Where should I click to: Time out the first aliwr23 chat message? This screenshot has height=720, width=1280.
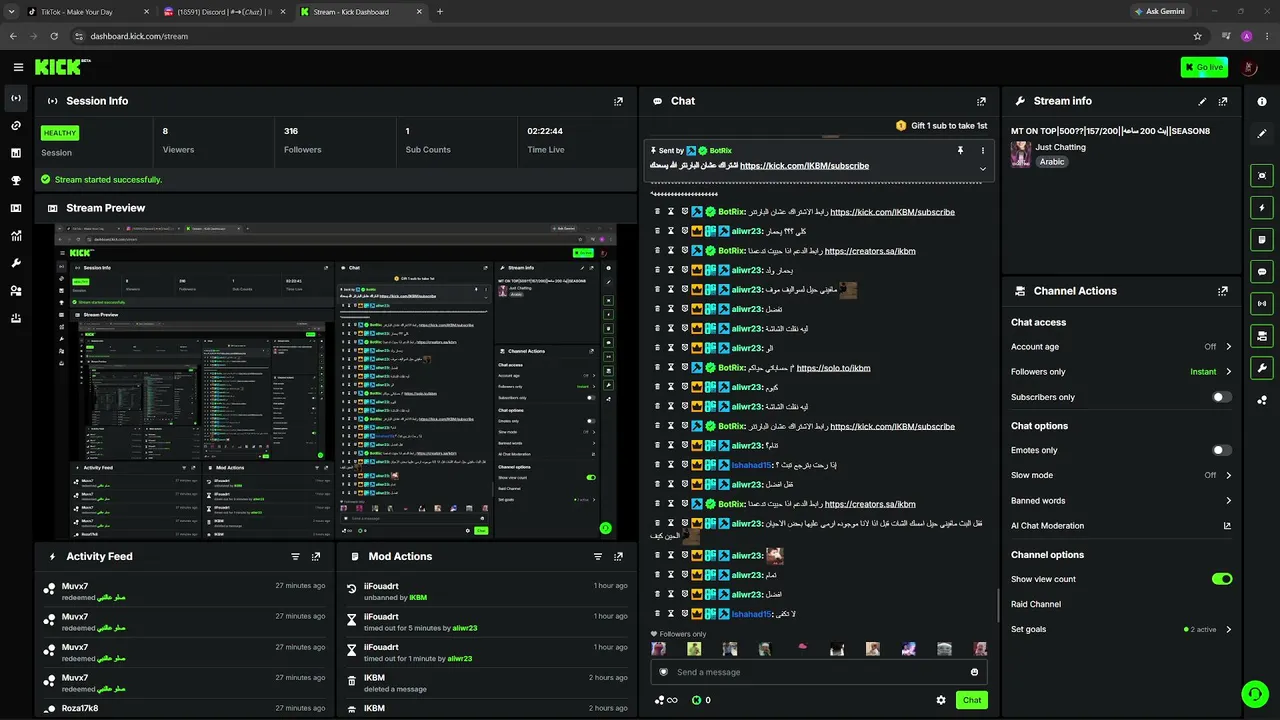[671, 231]
